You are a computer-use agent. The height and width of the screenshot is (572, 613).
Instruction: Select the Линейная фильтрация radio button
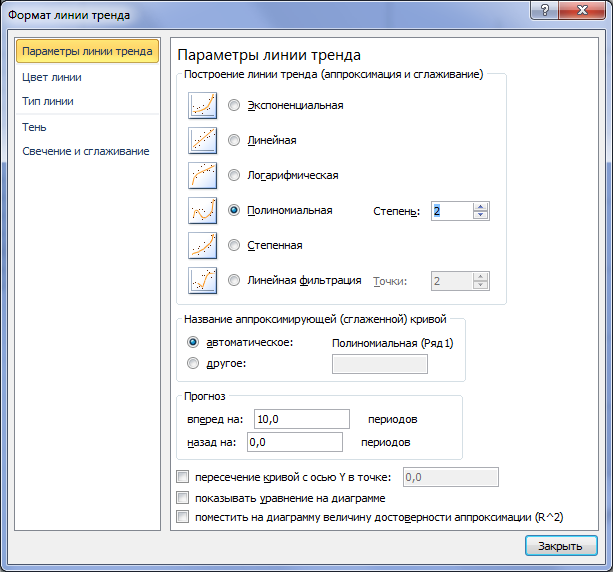[x=234, y=280]
